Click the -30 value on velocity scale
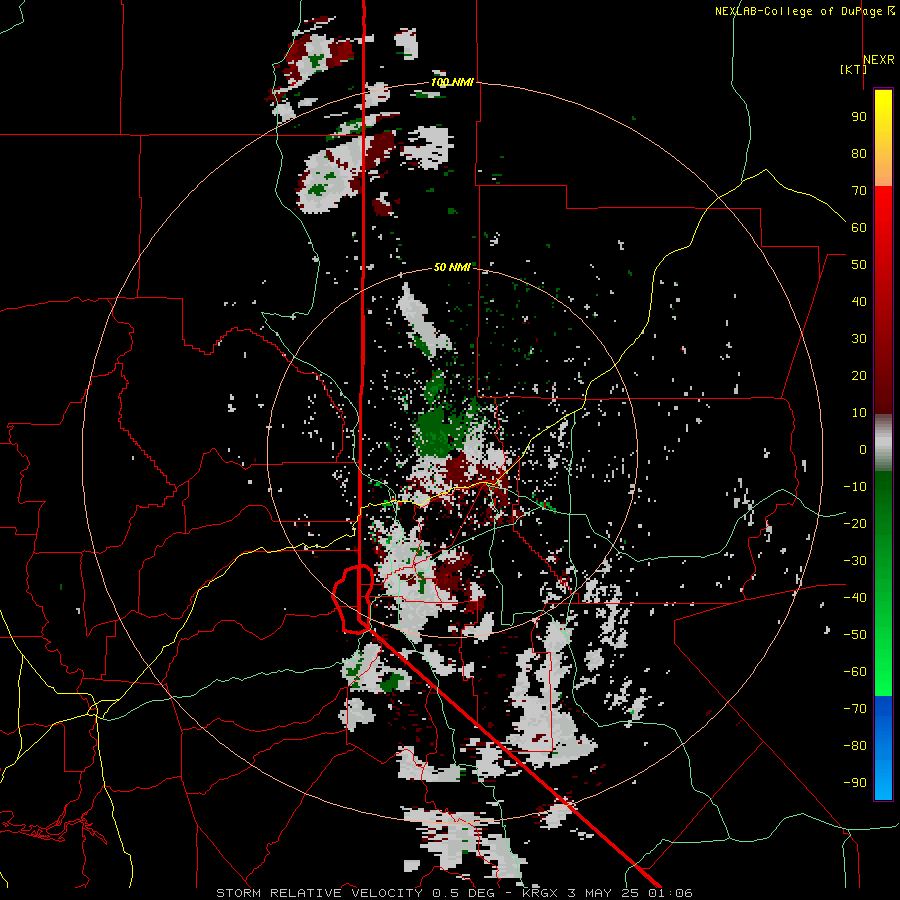This screenshot has width=900, height=900. [855, 561]
